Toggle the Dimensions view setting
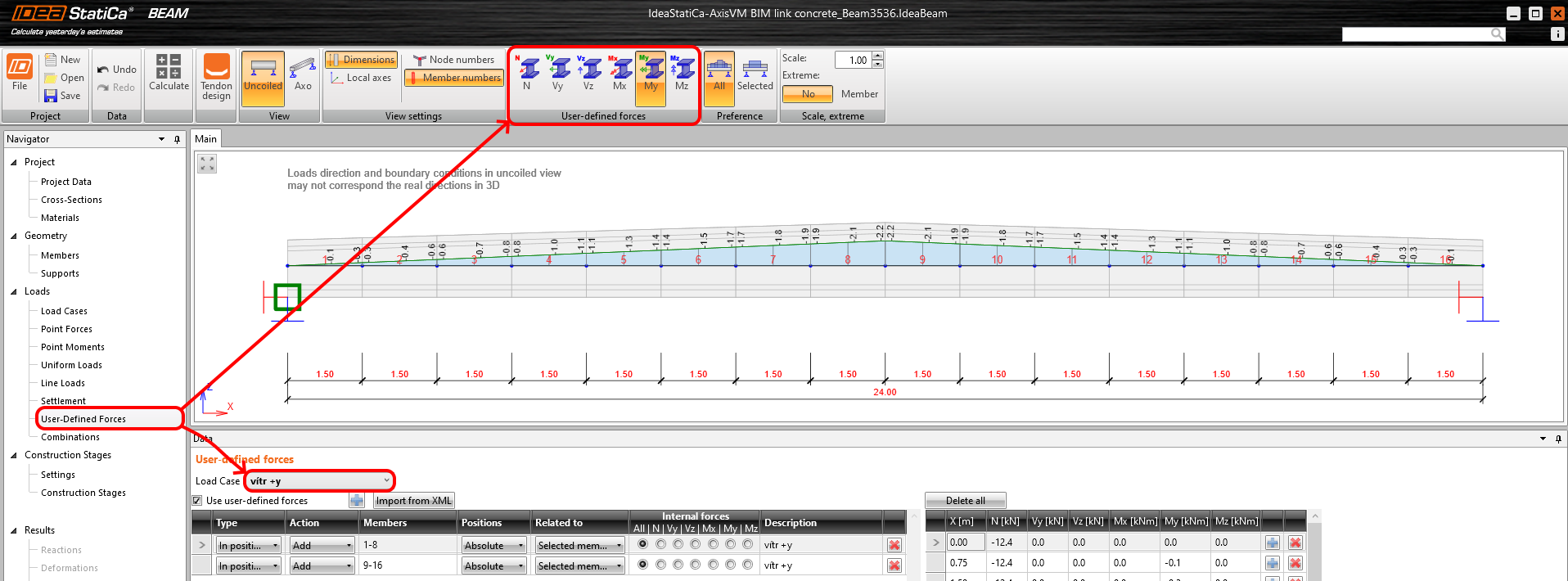1568x581 pixels. (x=361, y=60)
